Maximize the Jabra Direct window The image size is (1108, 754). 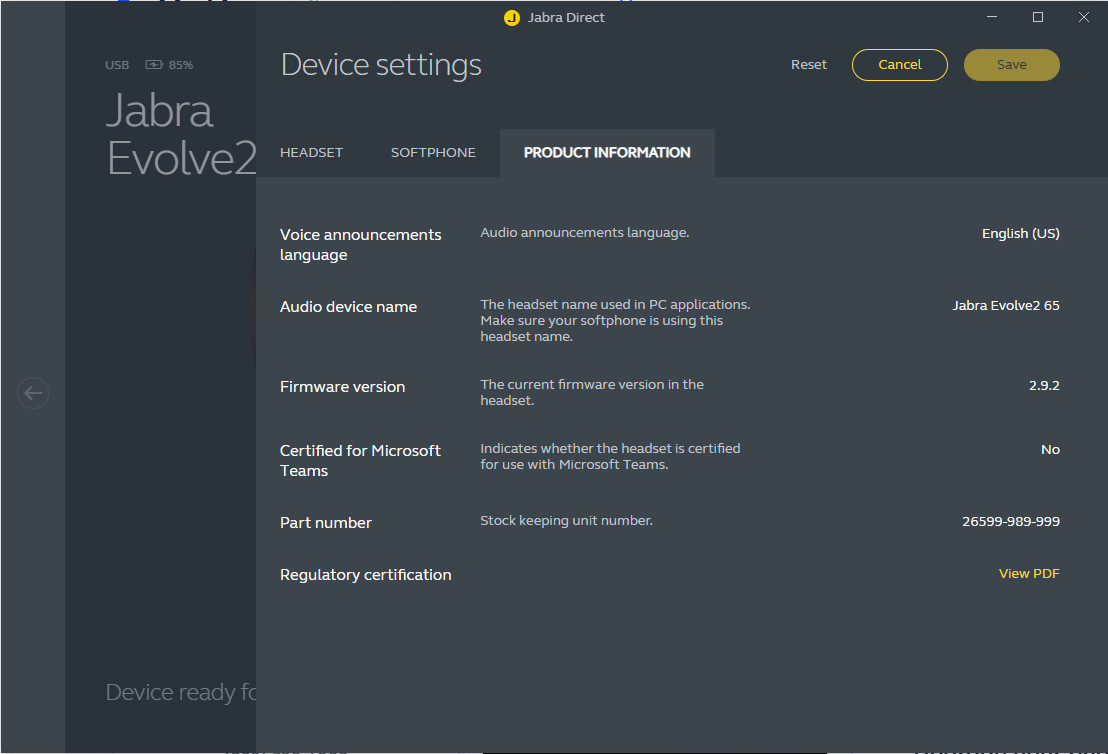(x=1037, y=17)
